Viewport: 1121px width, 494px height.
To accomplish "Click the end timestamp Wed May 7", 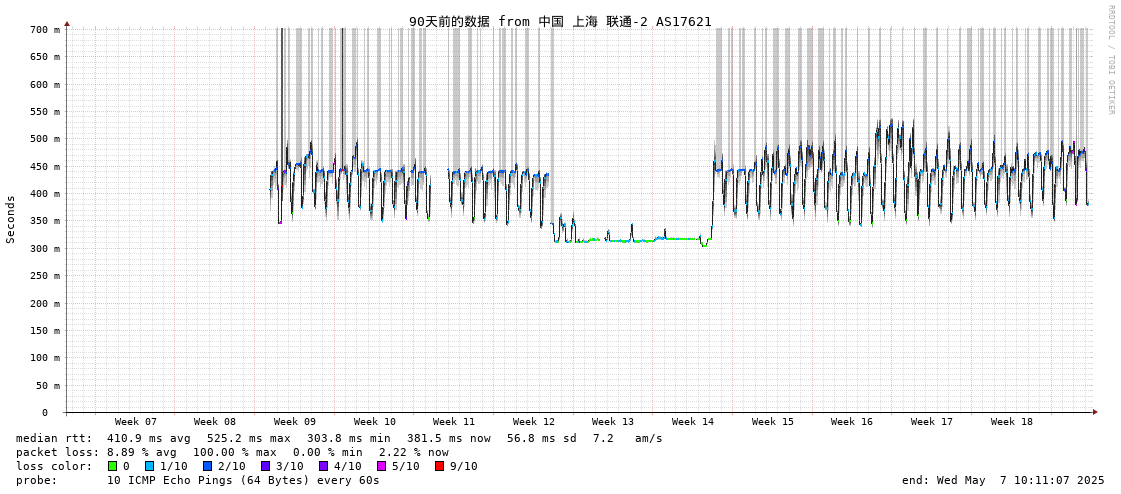I will [1003, 480].
